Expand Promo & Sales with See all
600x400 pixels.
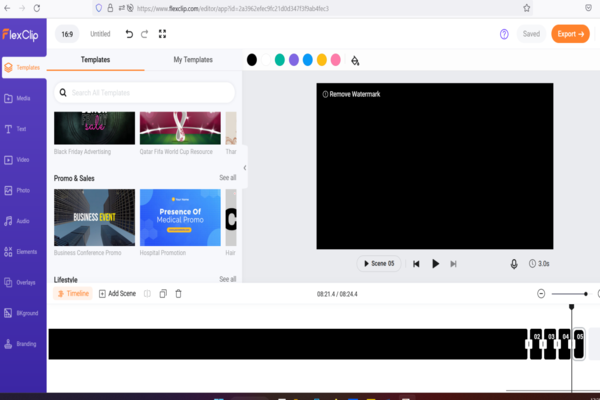click(x=228, y=178)
